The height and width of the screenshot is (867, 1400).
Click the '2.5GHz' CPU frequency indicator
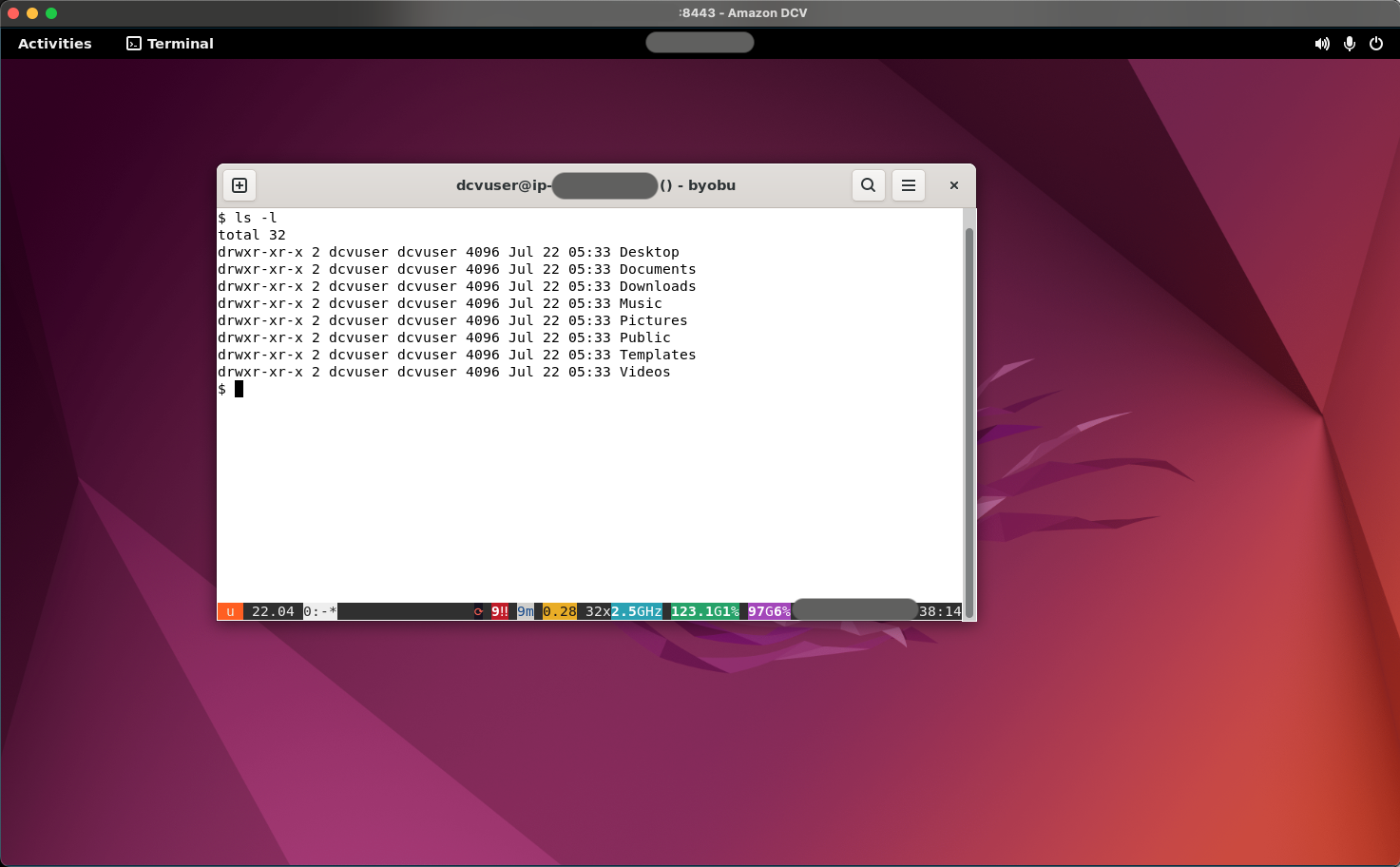pyautogui.click(x=637, y=611)
